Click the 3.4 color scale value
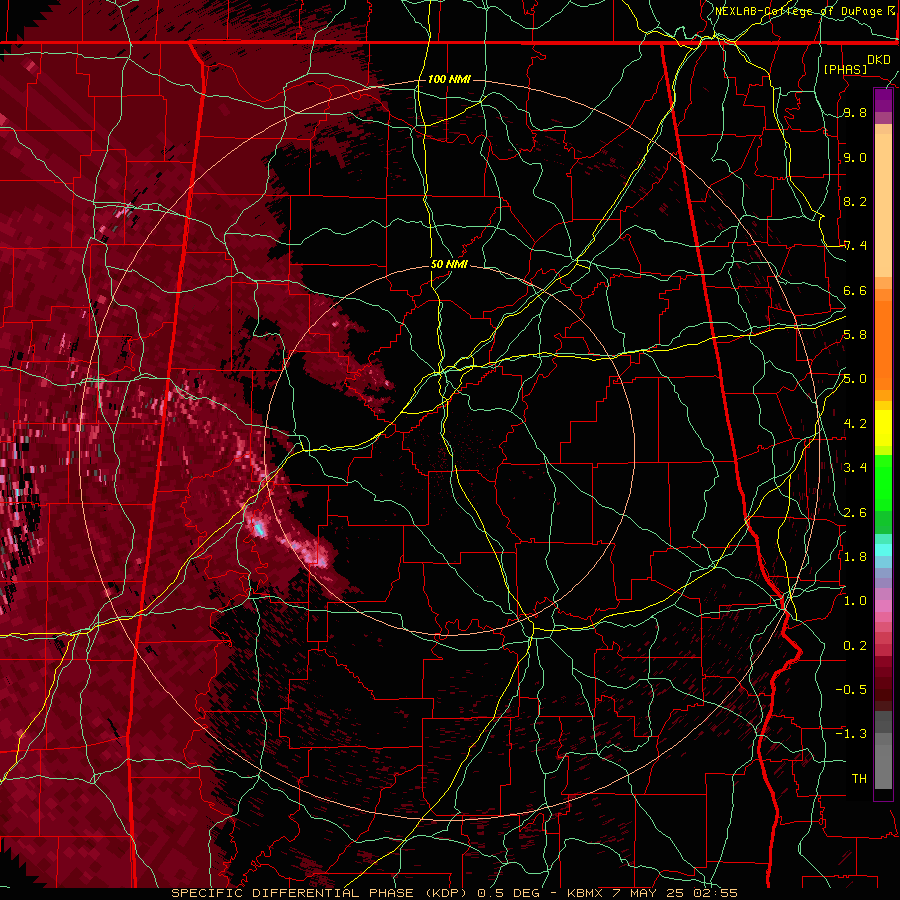Screen dimensions: 900x900 coord(855,468)
